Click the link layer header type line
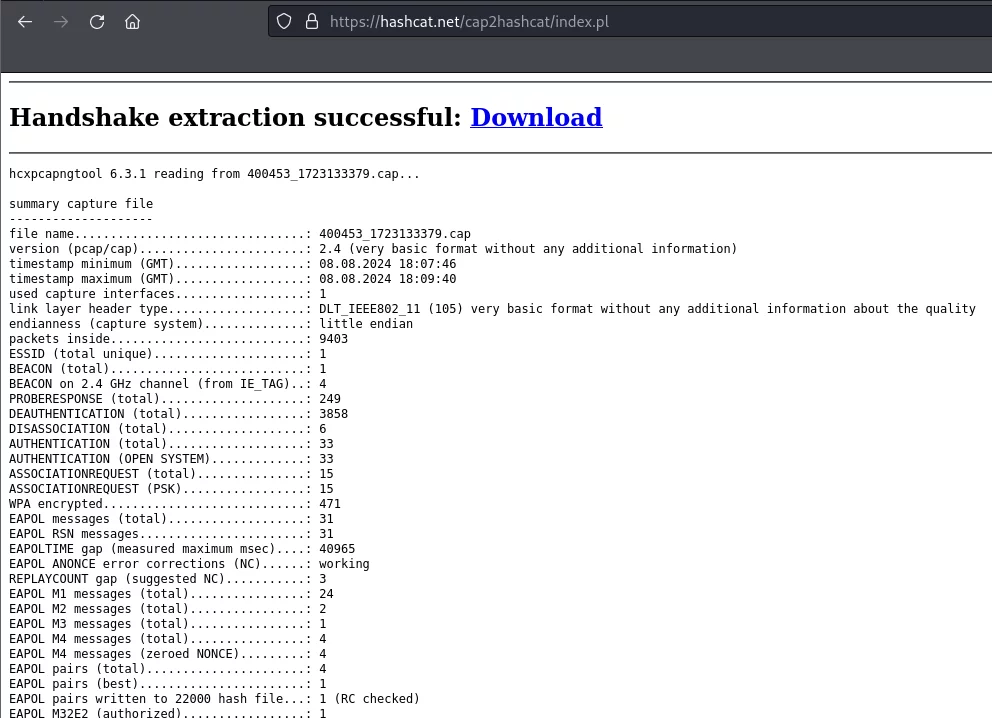Viewport: 992px width, 718px height. [x=490, y=309]
